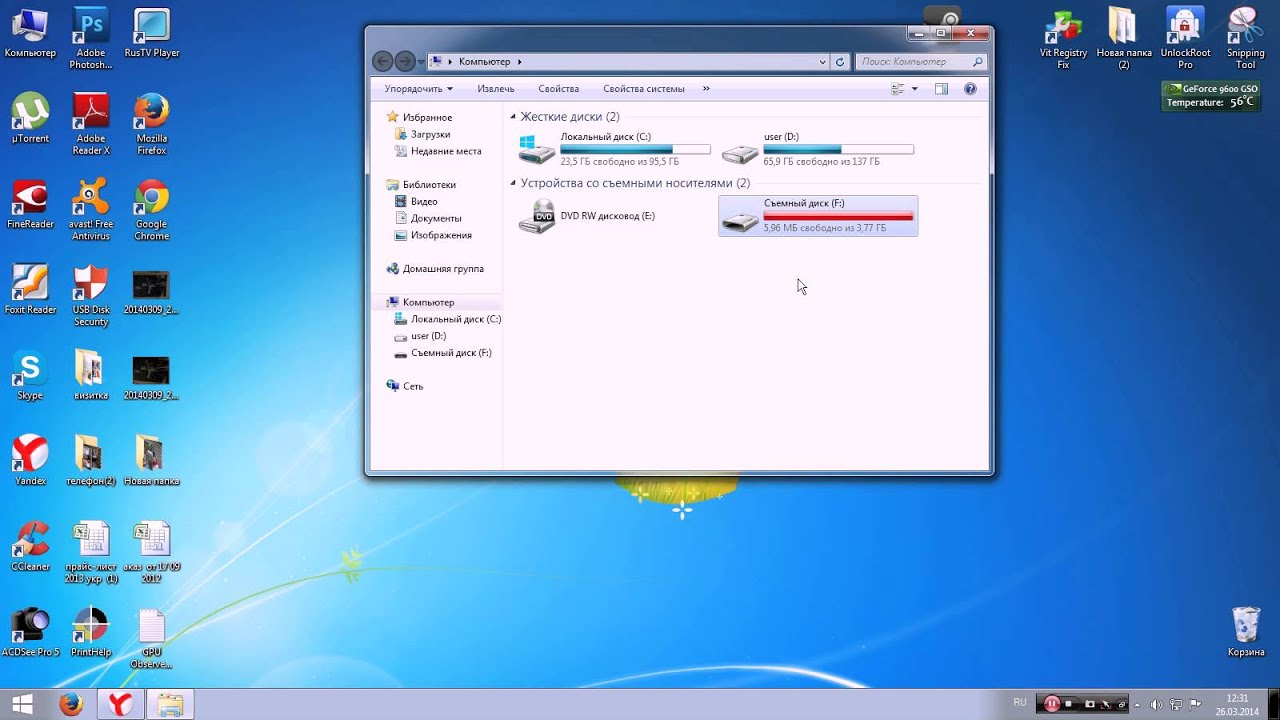The width and height of the screenshot is (1280, 720).
Task: Select the Snipping Tool desktop icon
Action: click(x=1245, y=39)
